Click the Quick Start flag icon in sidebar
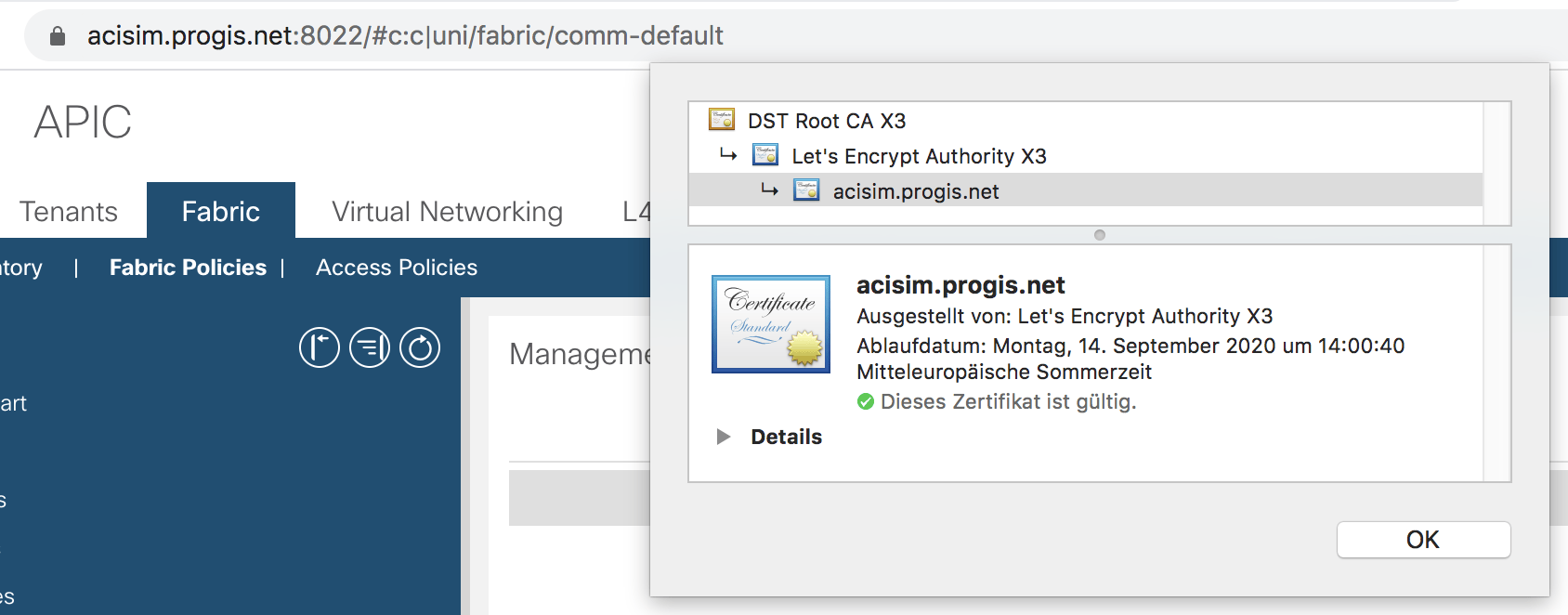The width and height of the screenshot is (1568, 615). click(x=320, y=347)
